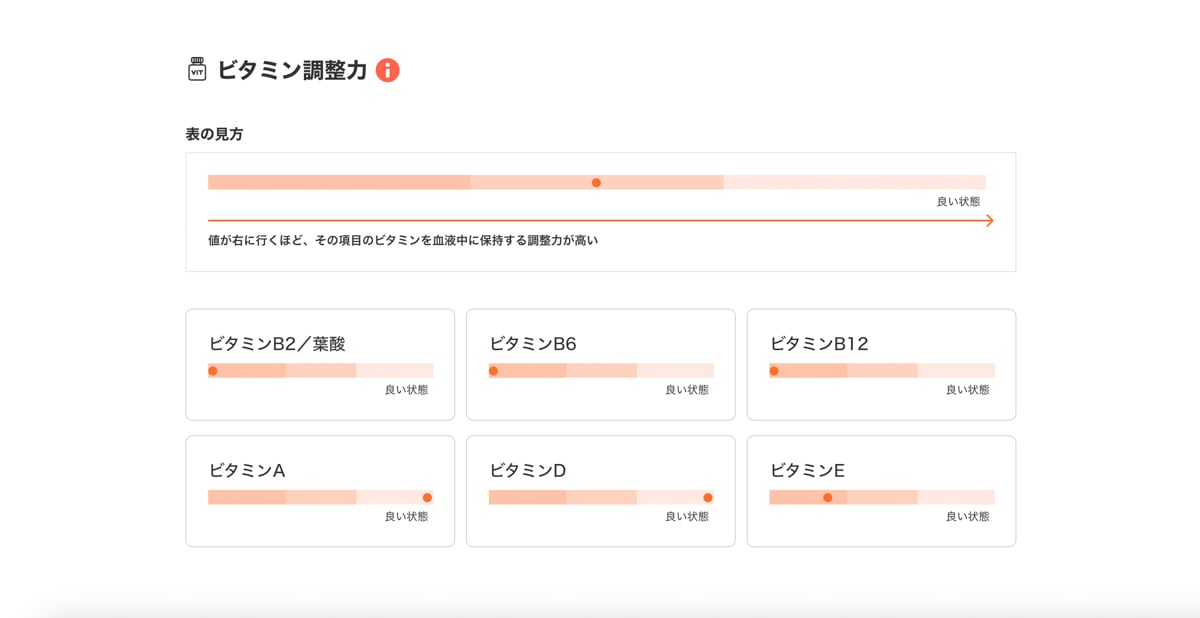The height and width of the screenshot is (618, 1200).
Task: Click the orange dot on the ビタミンB6 bar
Action: click(x=493, y=371)
